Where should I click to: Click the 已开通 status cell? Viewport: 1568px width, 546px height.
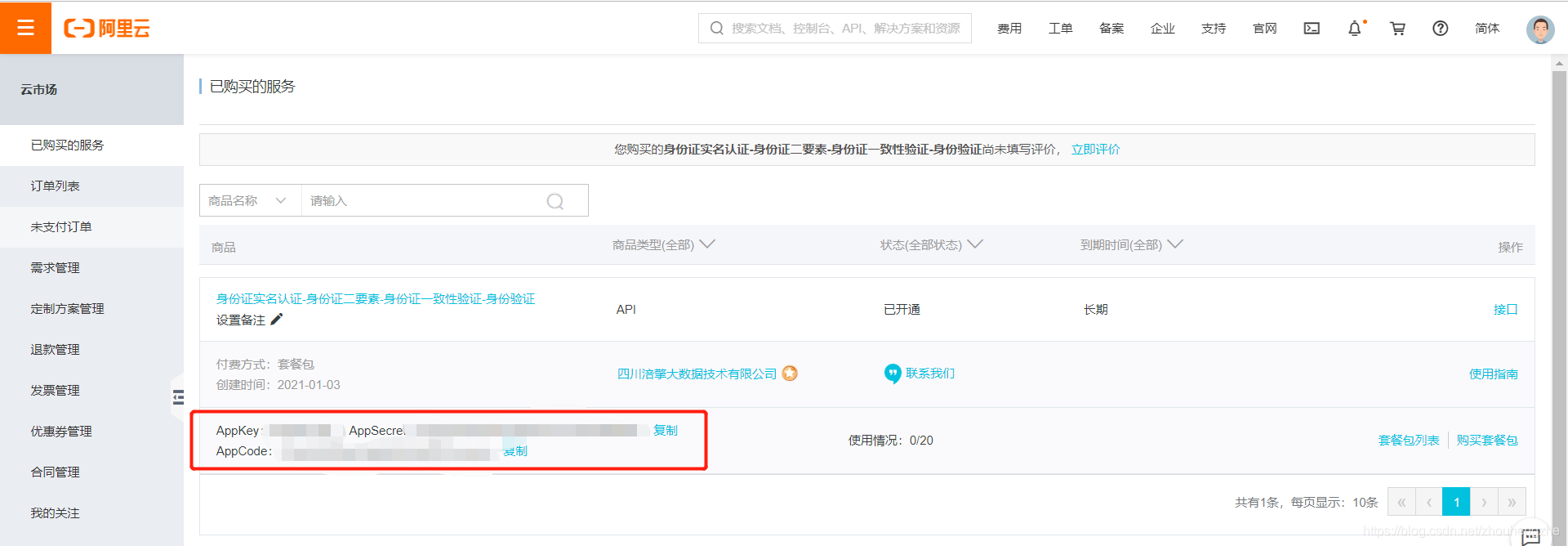coord(902,310)
